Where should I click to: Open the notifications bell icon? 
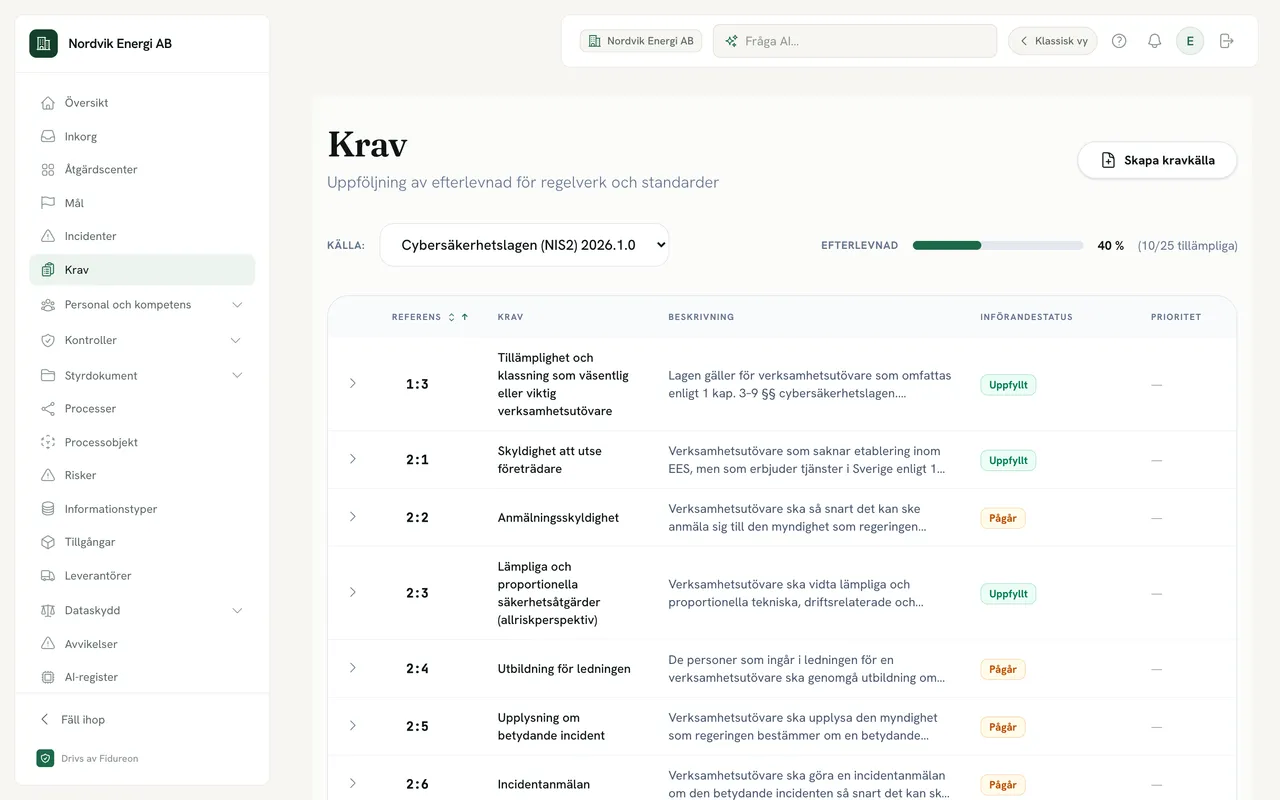1154,41
